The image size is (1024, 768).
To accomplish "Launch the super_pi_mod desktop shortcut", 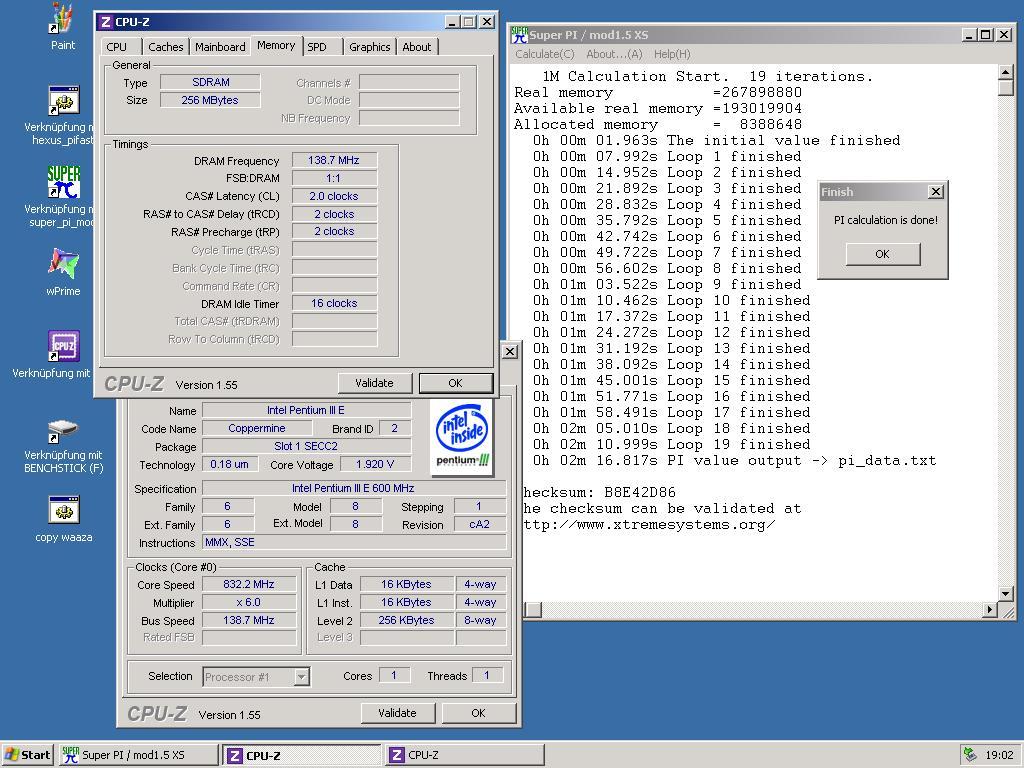I will (x=63, y=182).
